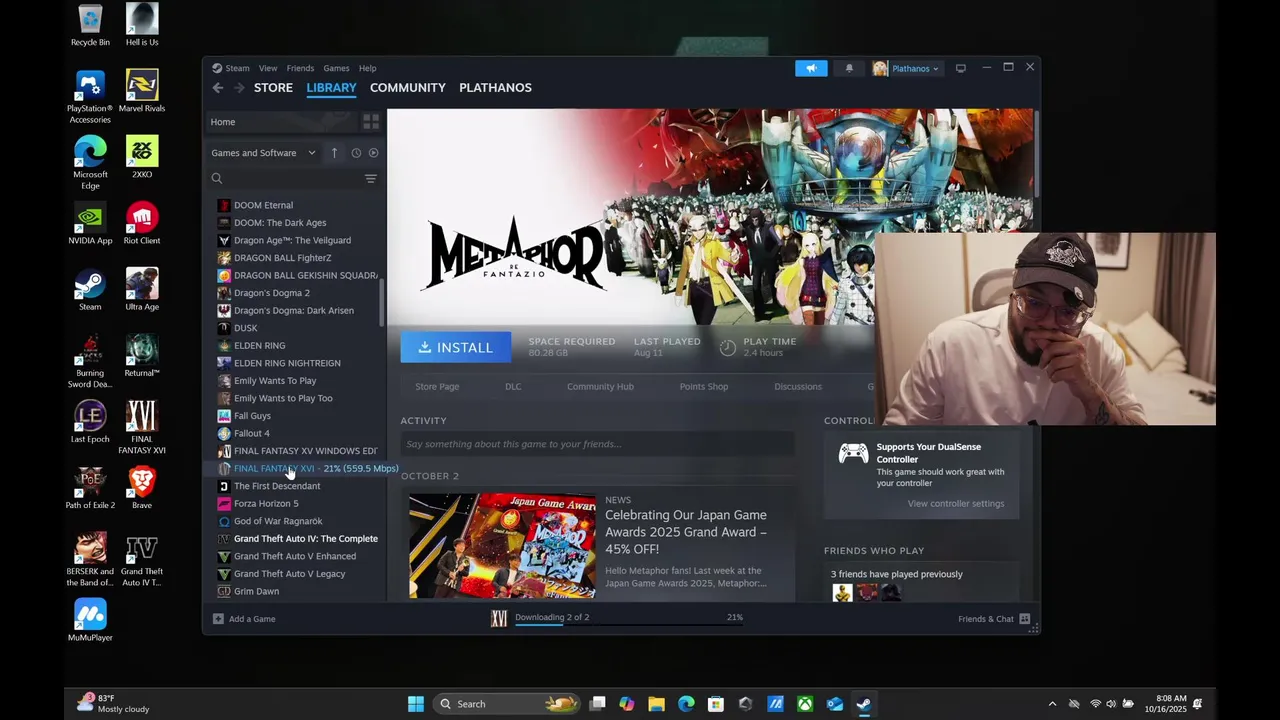
Task: Click View controller settings
Action: click(x=955, y=504)
